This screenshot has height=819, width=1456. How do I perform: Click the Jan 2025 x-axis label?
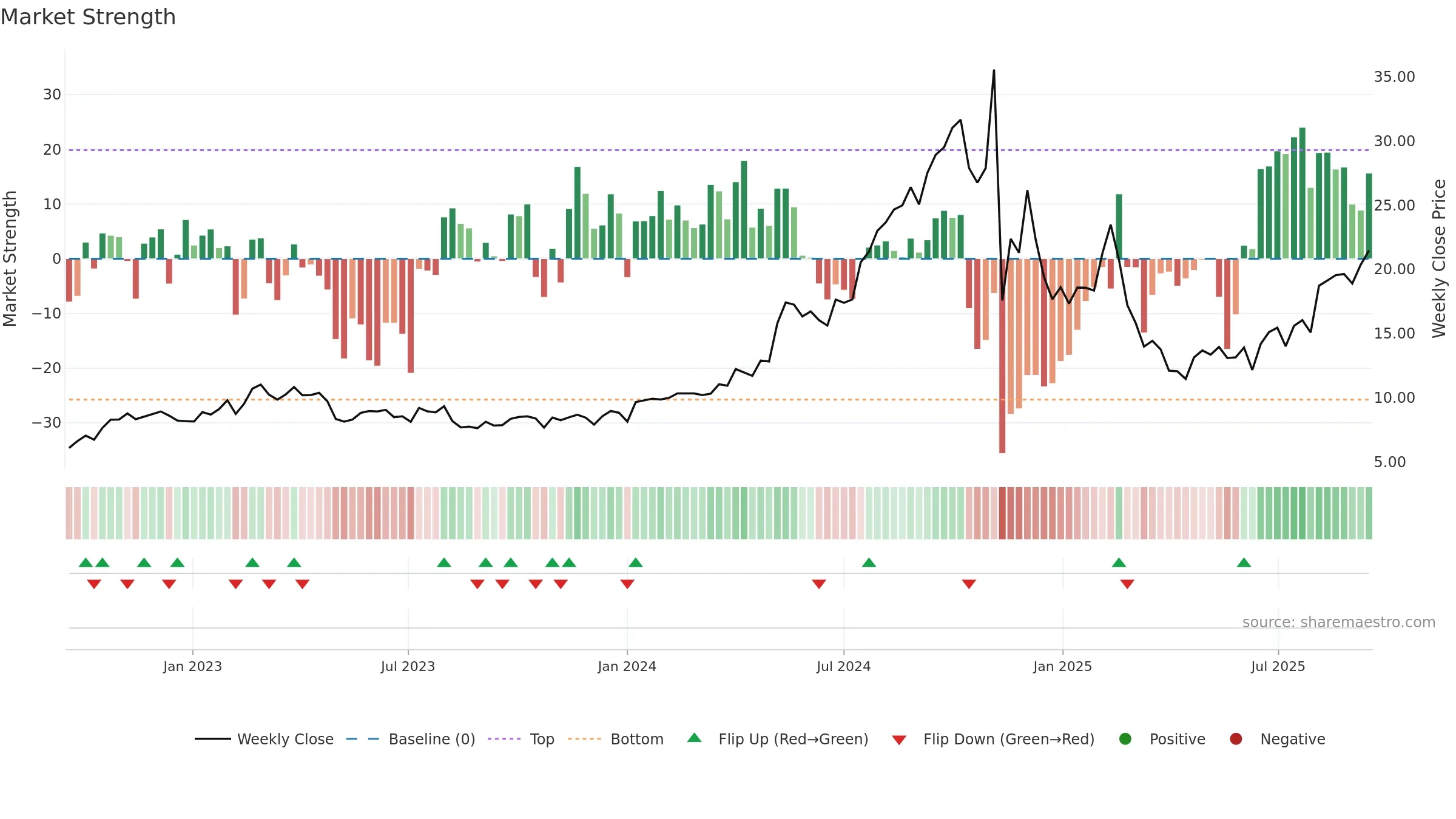pyautogui.click(x=1062, y=667)
